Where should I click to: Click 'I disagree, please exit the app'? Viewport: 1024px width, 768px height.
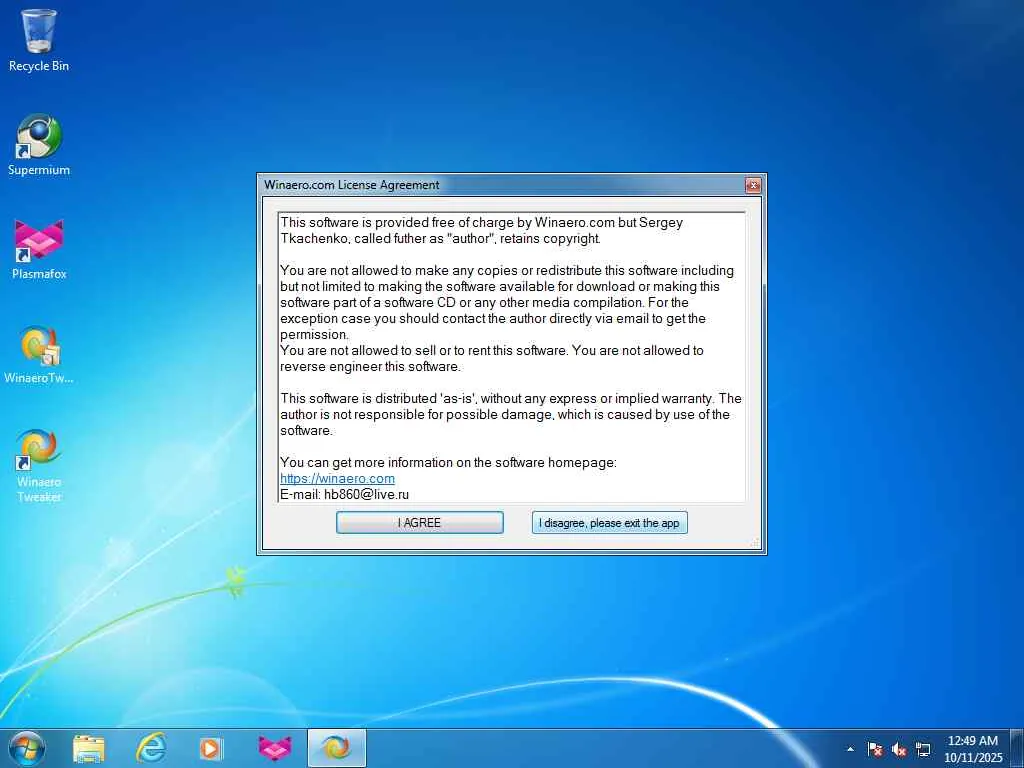(609, 522)
